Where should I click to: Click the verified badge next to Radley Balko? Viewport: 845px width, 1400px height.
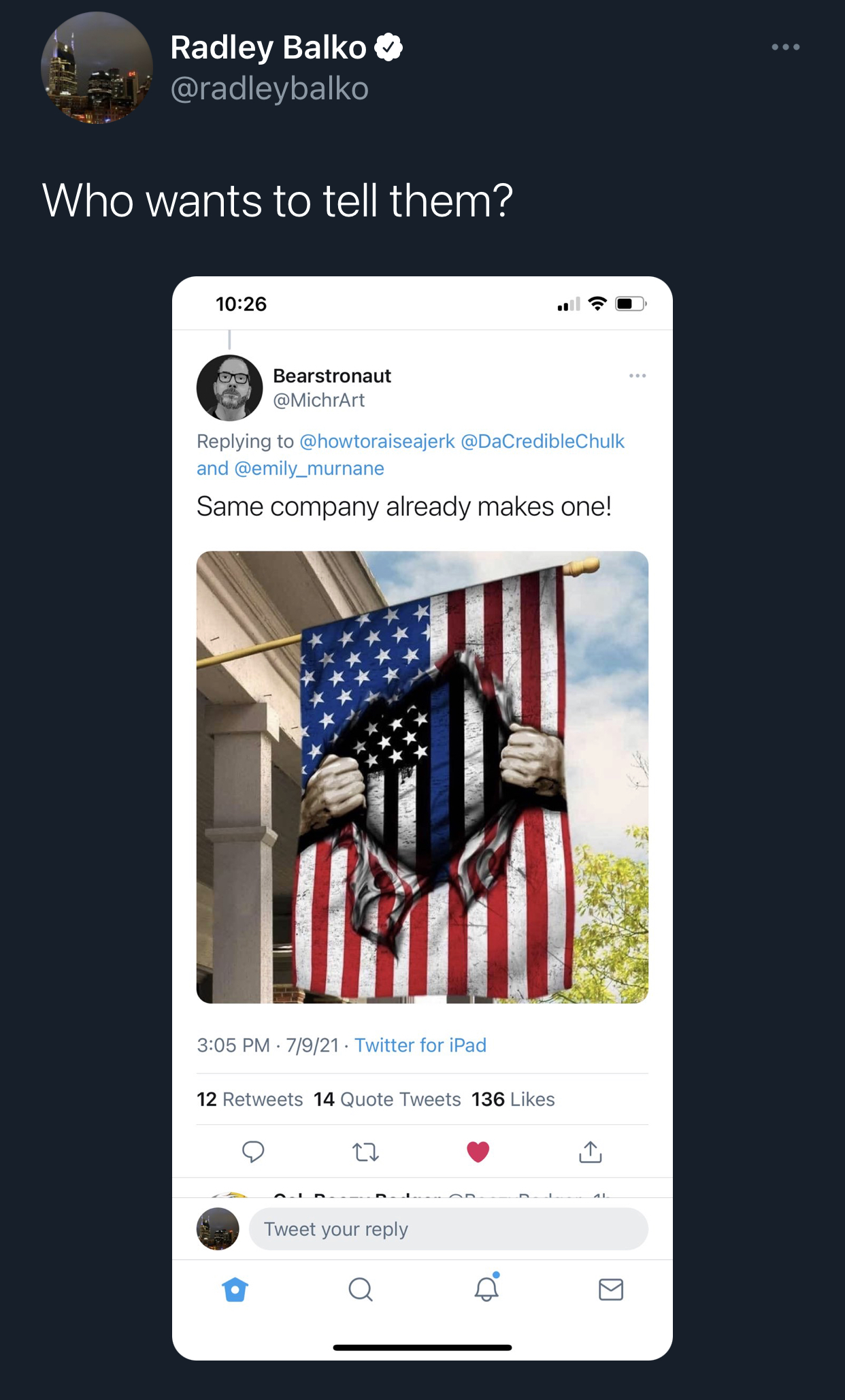(388, 47)
